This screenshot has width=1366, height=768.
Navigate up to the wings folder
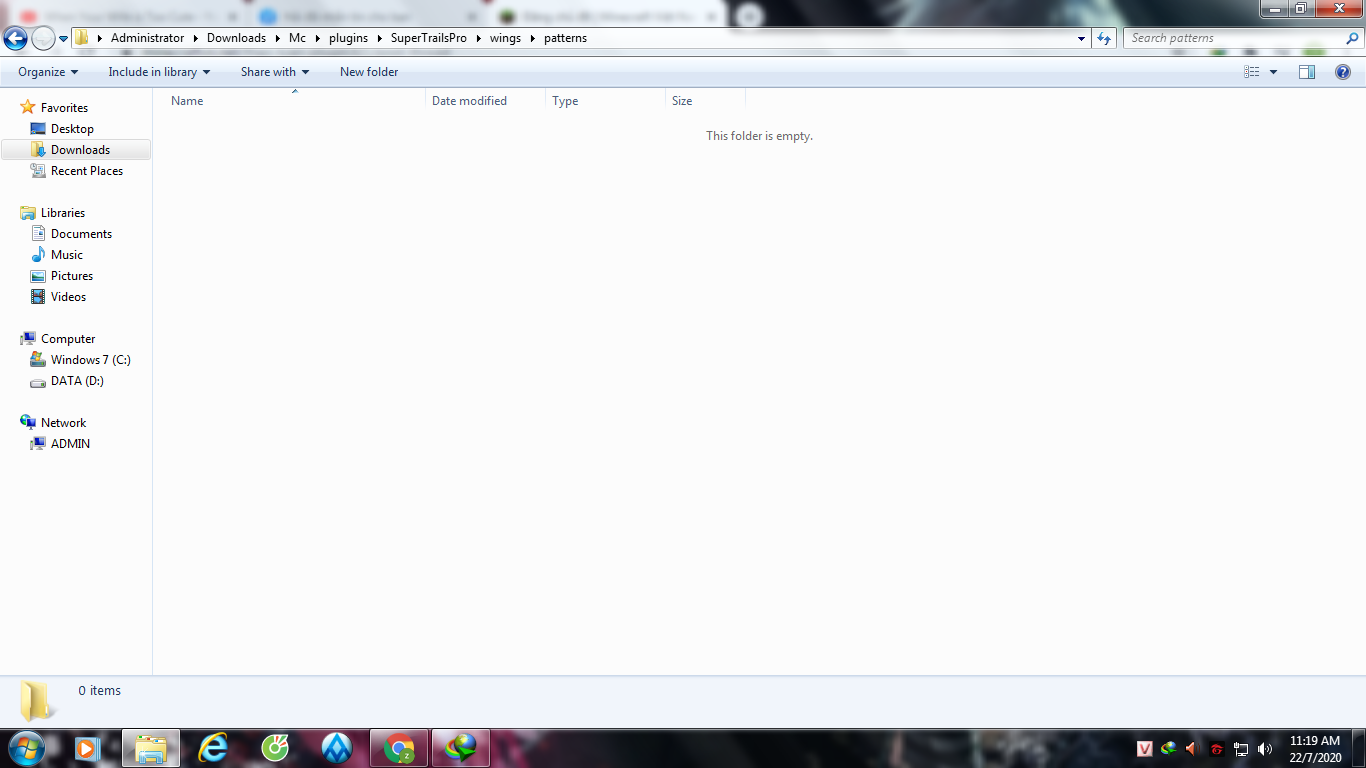pyautogui.click(x=505, y=38)
